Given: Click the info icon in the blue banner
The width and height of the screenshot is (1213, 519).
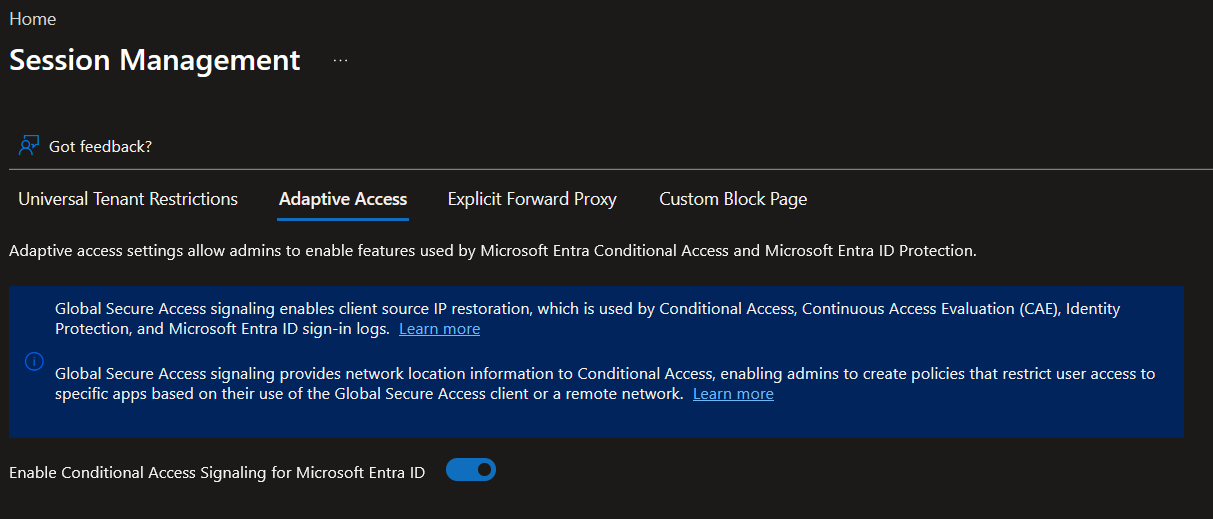Looking at the screenshot, I should pyautogui.click(x=33, y=362).
